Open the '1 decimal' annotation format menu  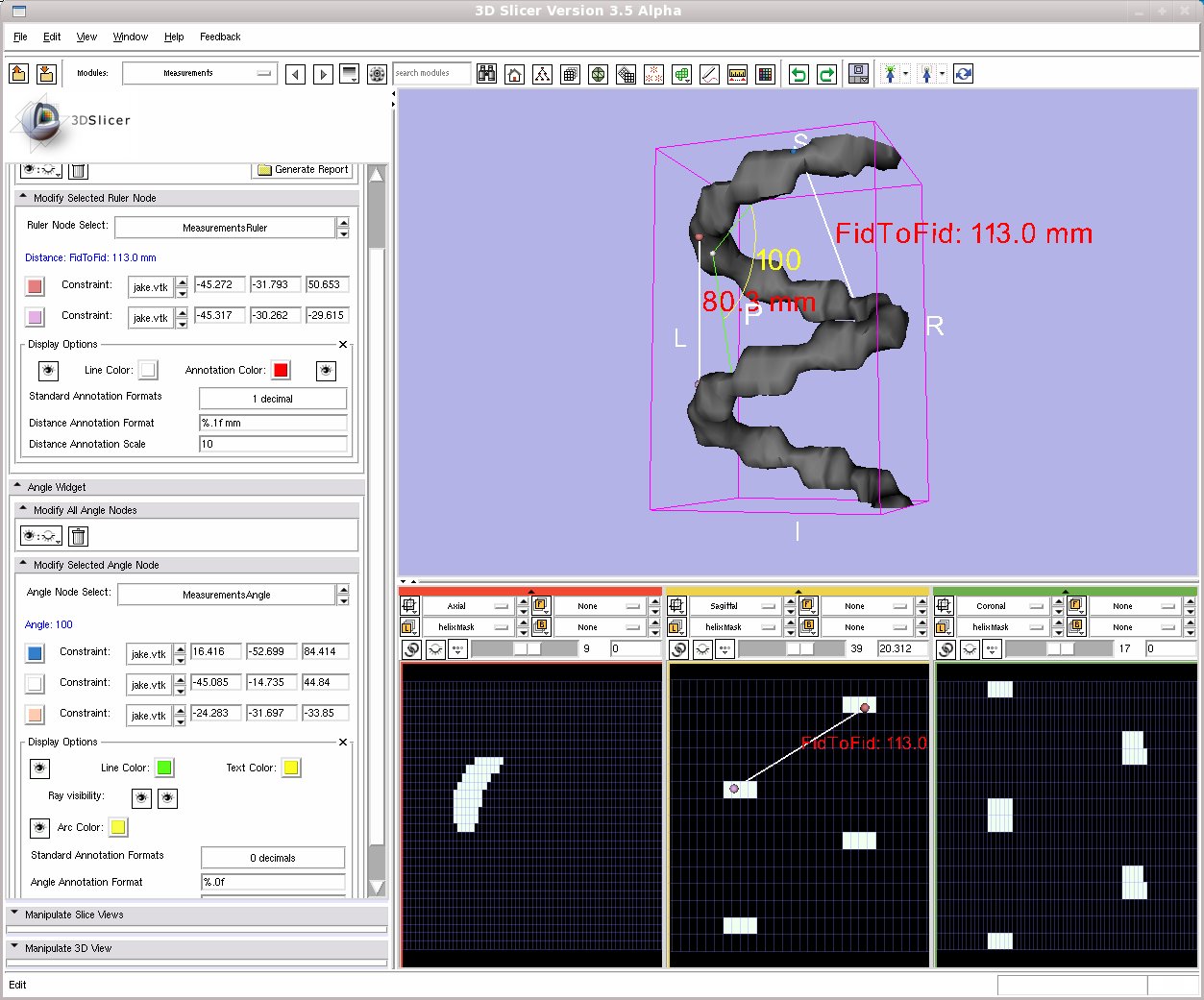click(273, 399)
